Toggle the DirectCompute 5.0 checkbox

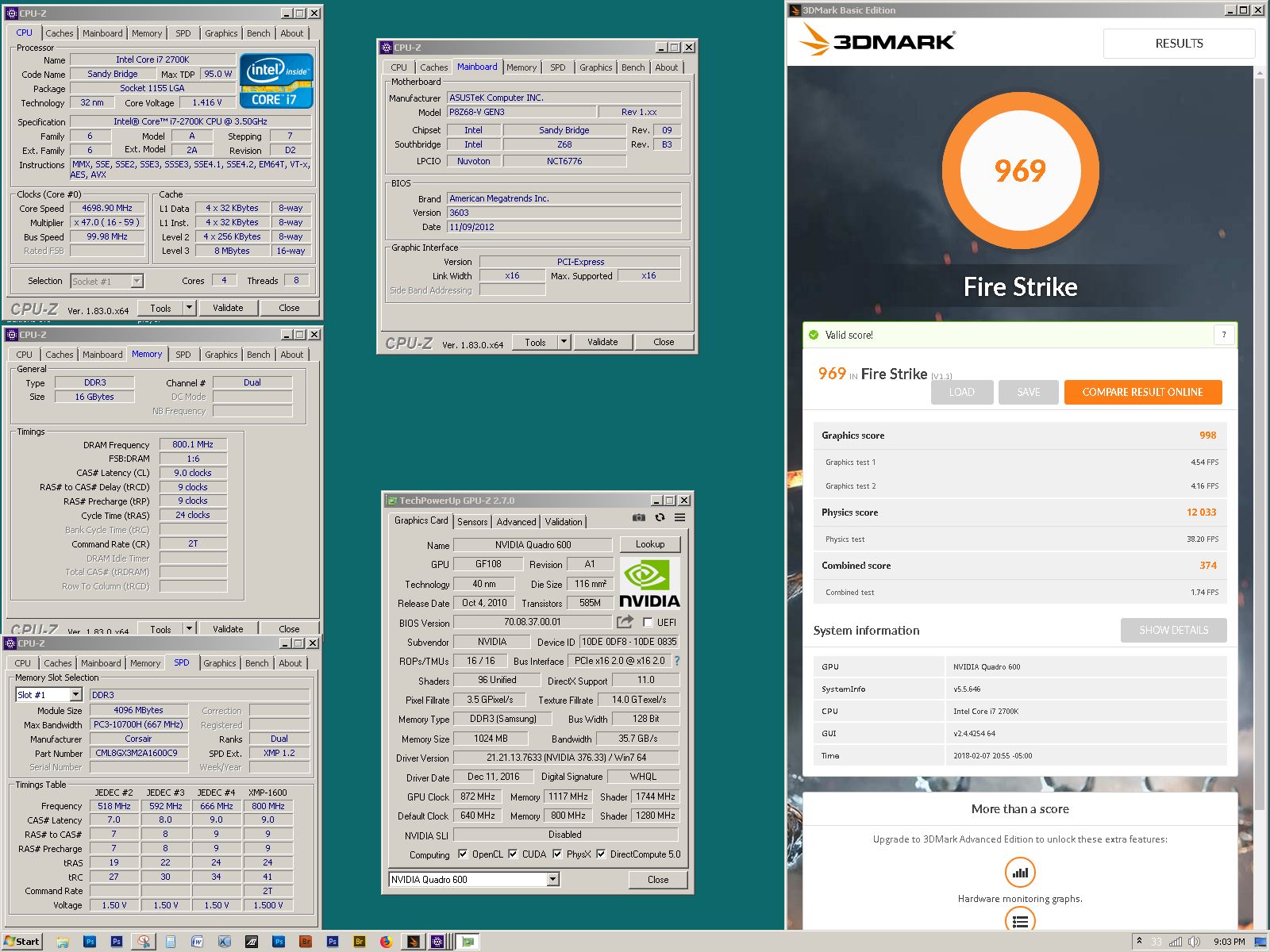point(601,854)
